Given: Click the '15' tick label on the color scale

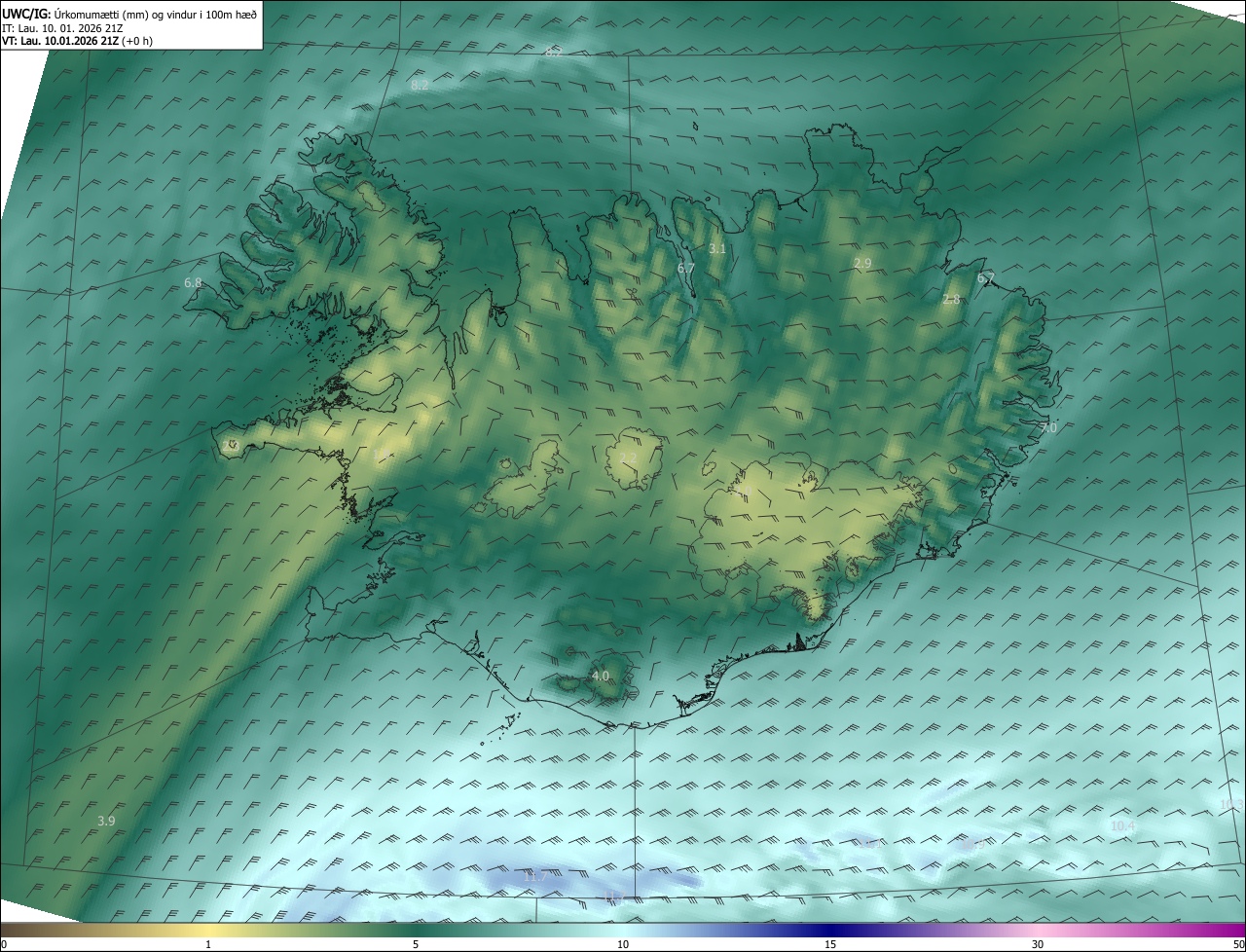Looking at the screenshot, I should (x=830, y=945).
